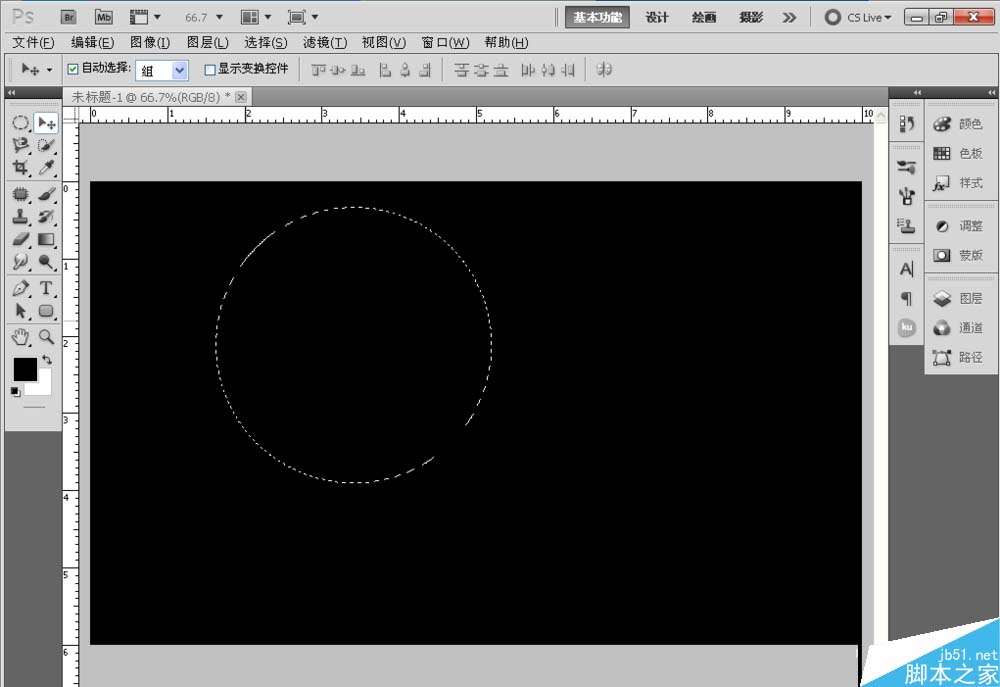Select the Zoom tool in toolbox

[x=46, y=337]
